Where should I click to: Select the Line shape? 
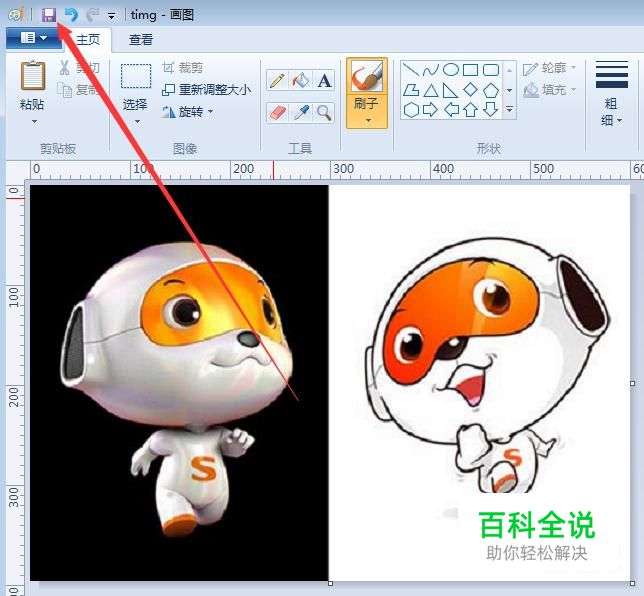[x=410, y=70]
